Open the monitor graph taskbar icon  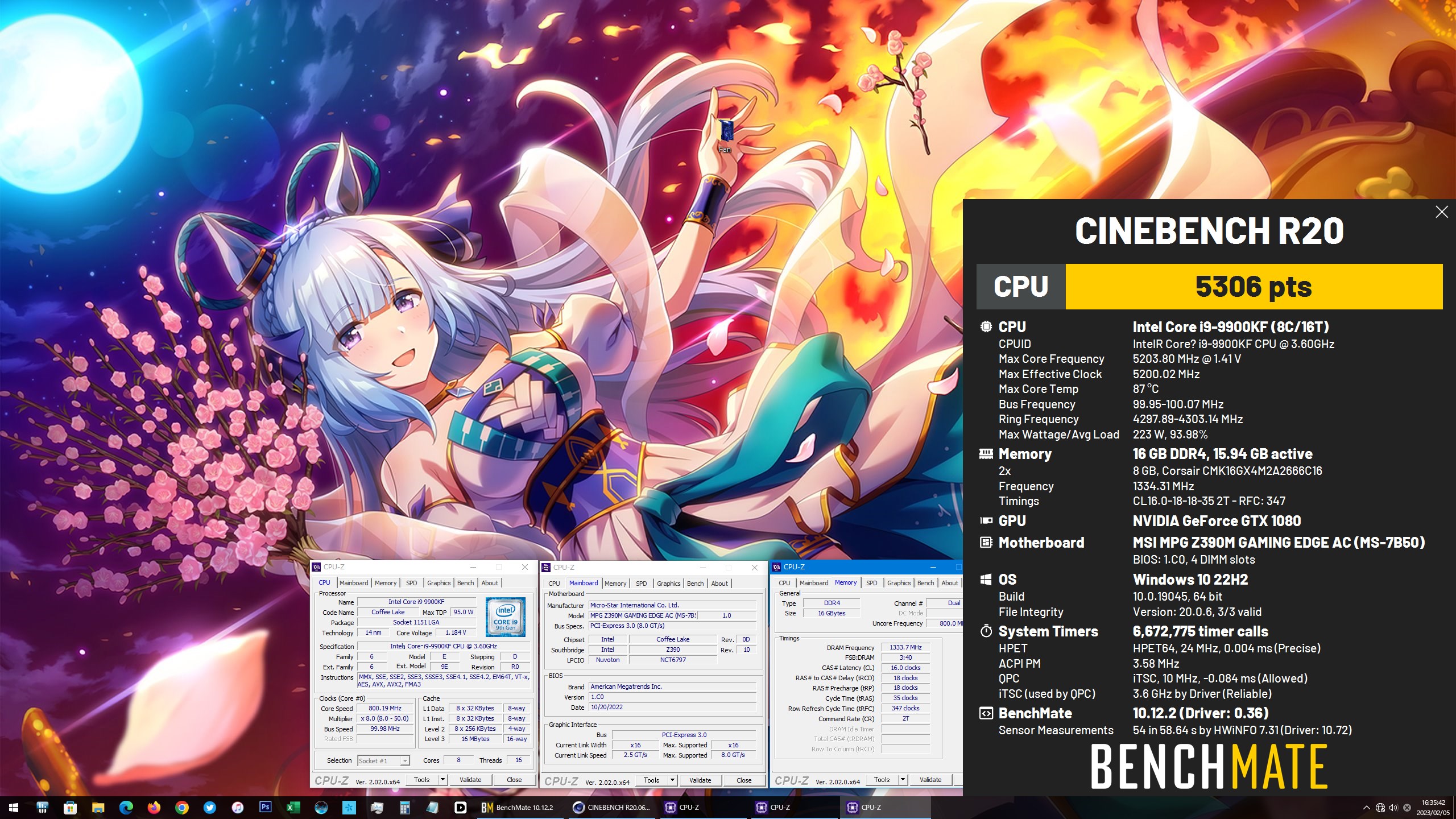click(377, 807)
